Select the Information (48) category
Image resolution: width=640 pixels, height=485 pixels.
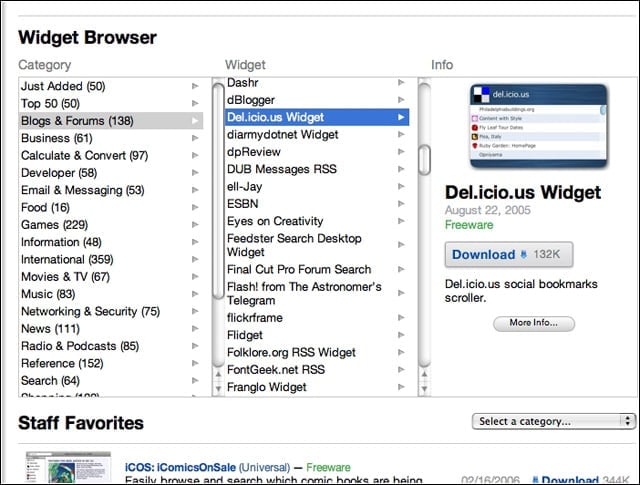click(x=111, y=242)
